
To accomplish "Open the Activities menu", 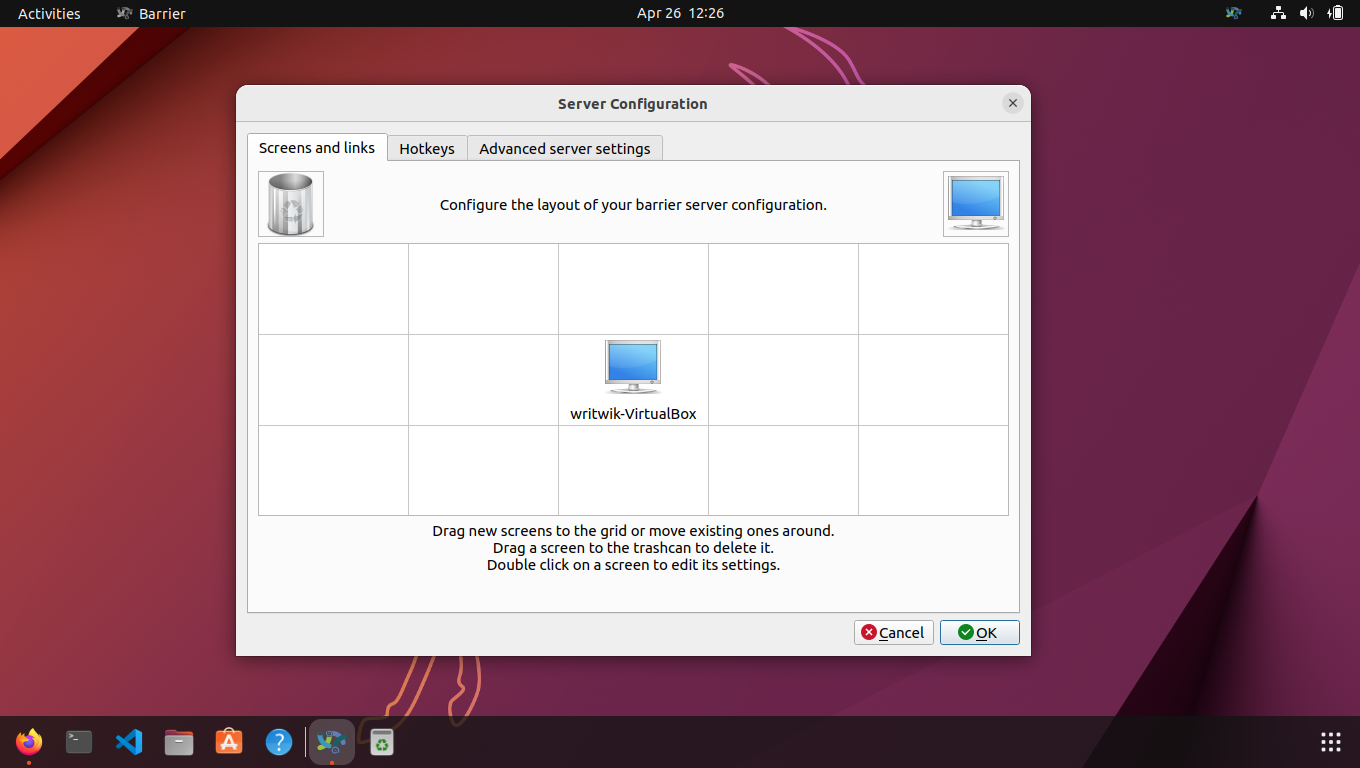I will (48, 13).
